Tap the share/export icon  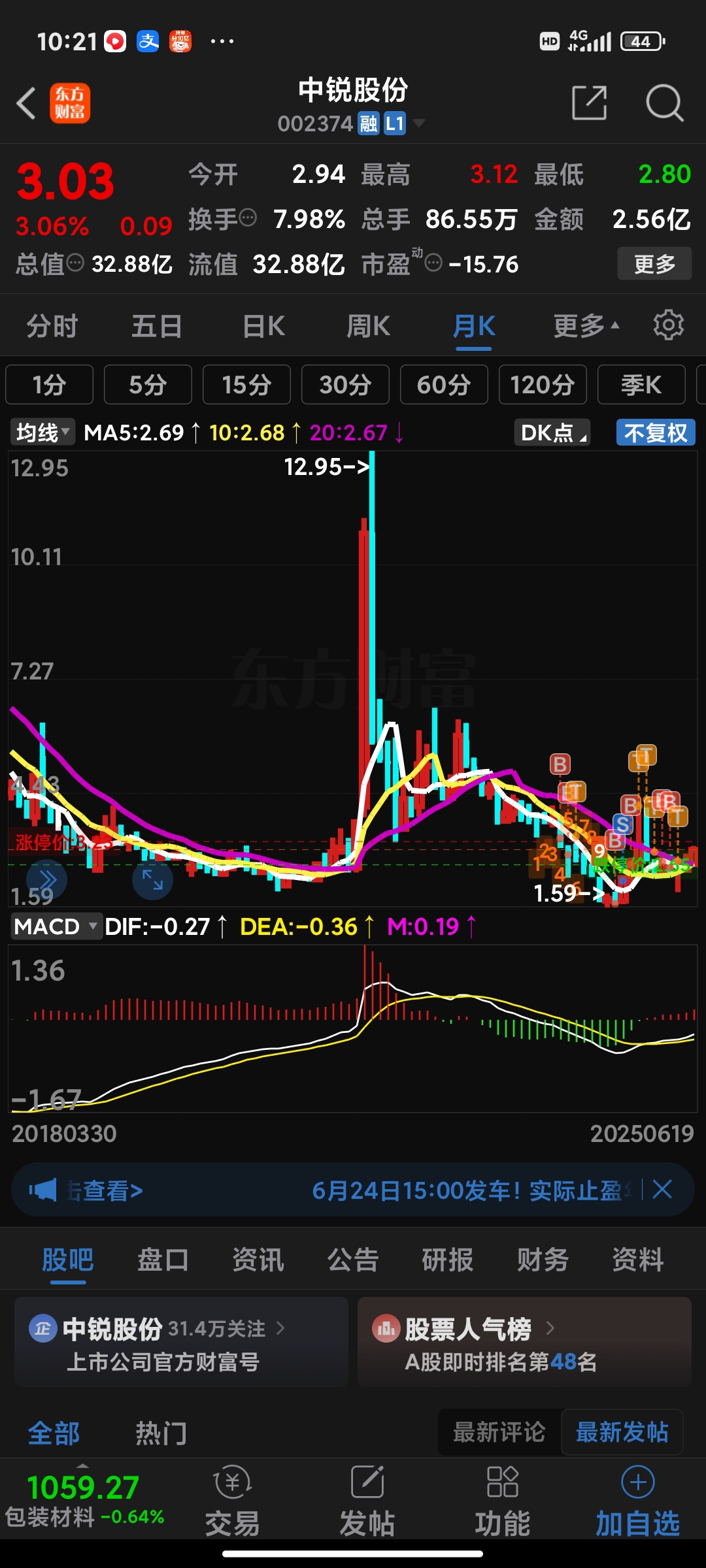[589, 103]
